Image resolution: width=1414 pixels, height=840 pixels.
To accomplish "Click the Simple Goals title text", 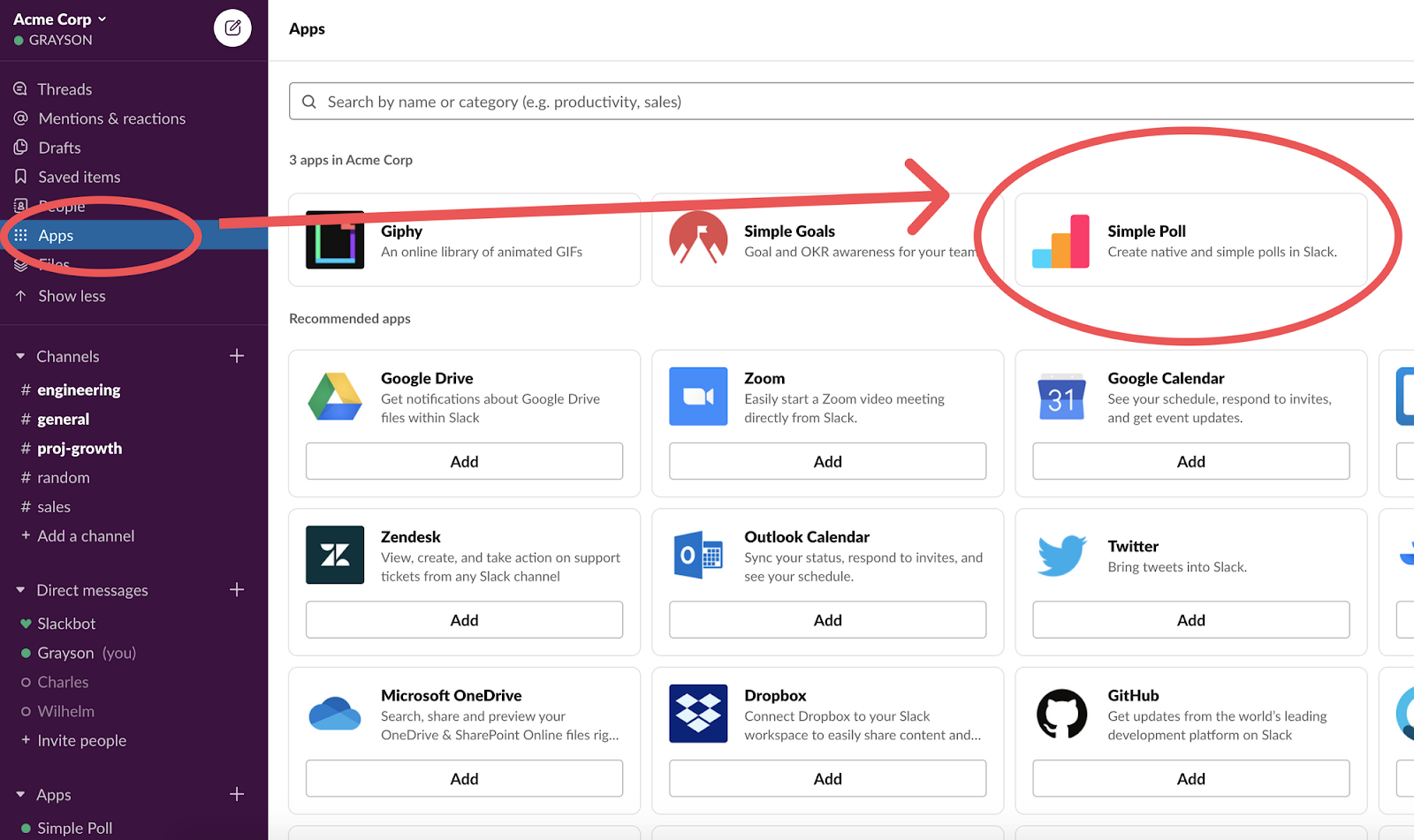I will point(789,231).
